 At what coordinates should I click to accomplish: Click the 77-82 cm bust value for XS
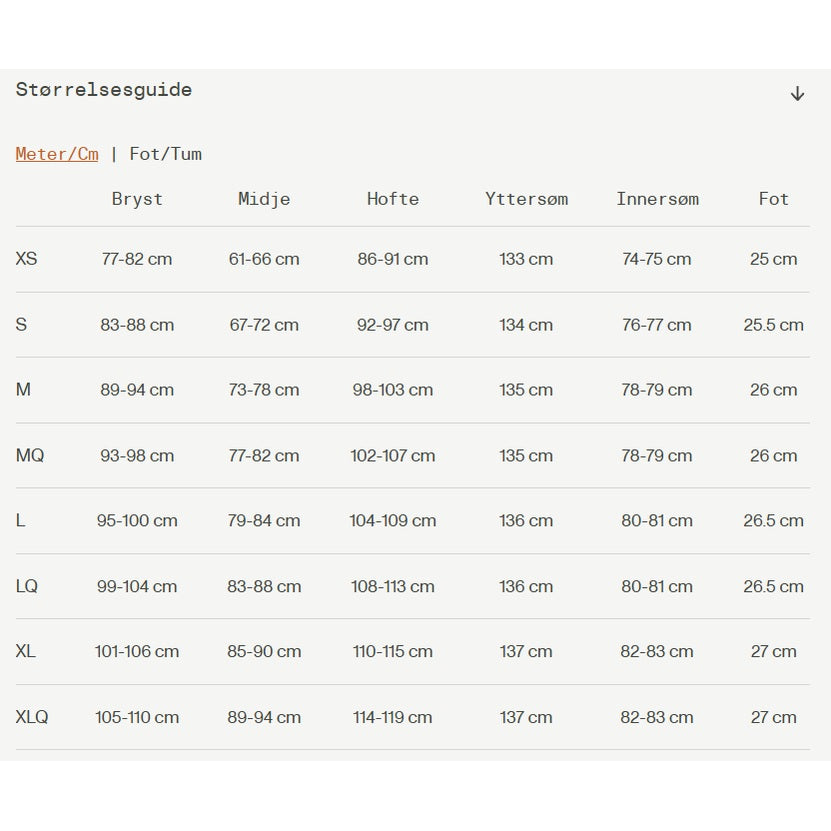point(137,259)
